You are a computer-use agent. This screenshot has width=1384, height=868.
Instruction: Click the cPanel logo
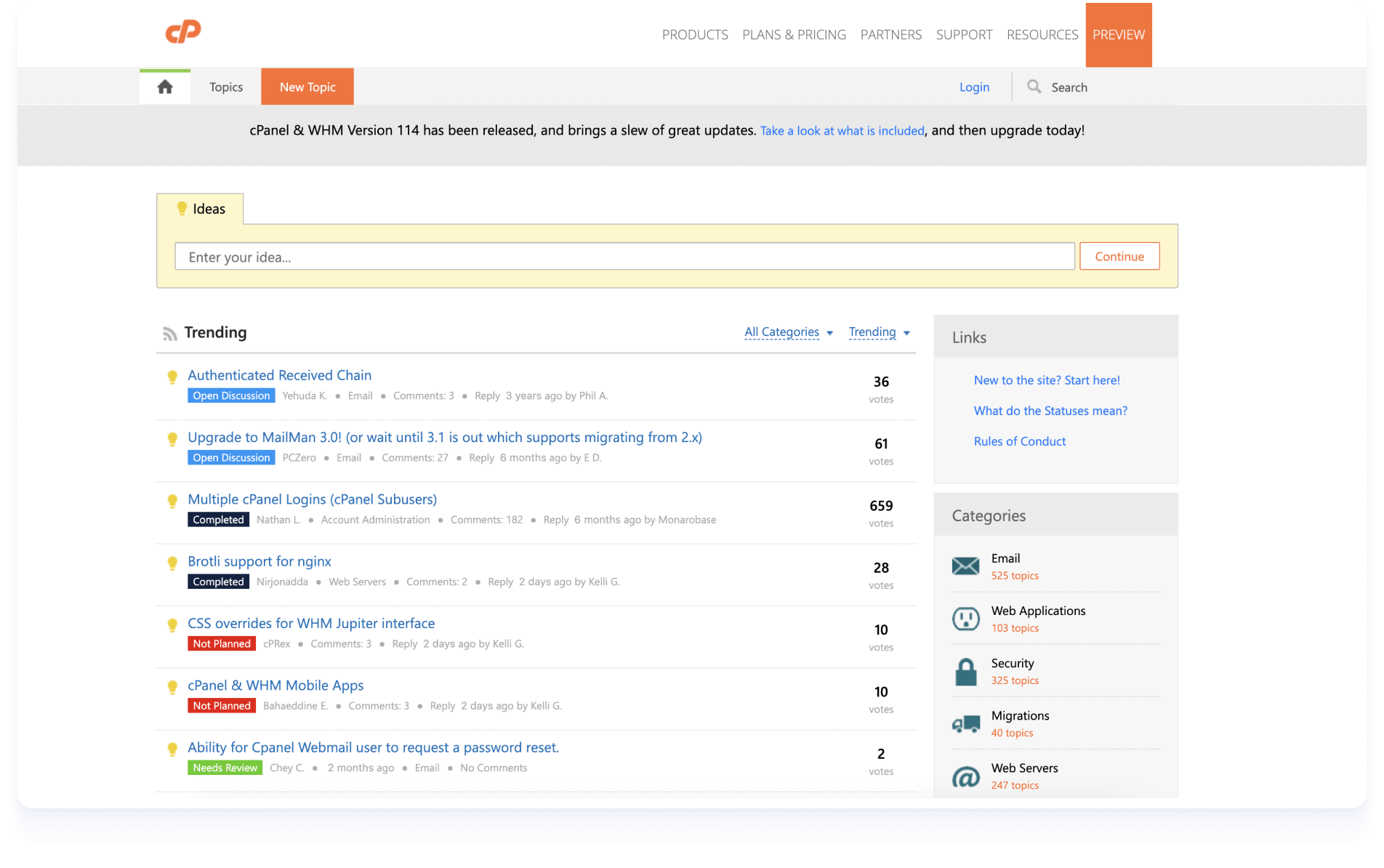[x=183, y=31]
